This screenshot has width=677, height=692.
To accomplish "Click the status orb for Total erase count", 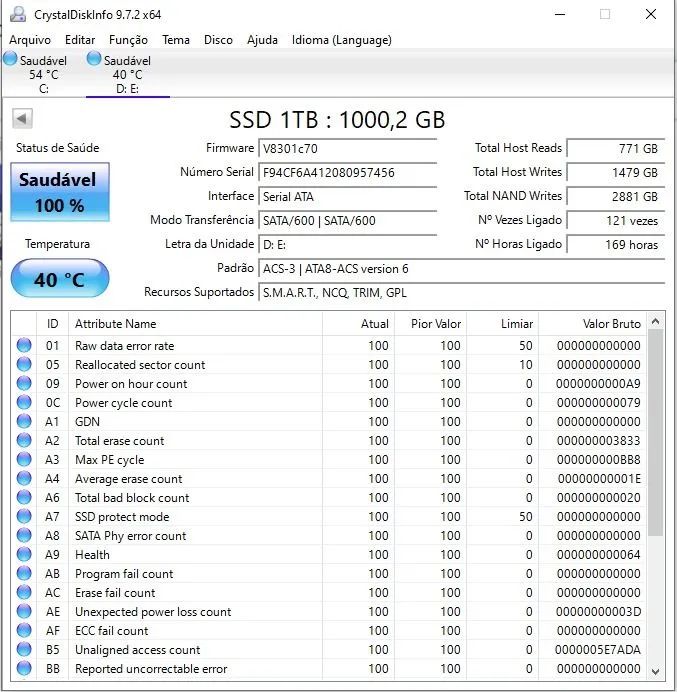I will point(24,440).
